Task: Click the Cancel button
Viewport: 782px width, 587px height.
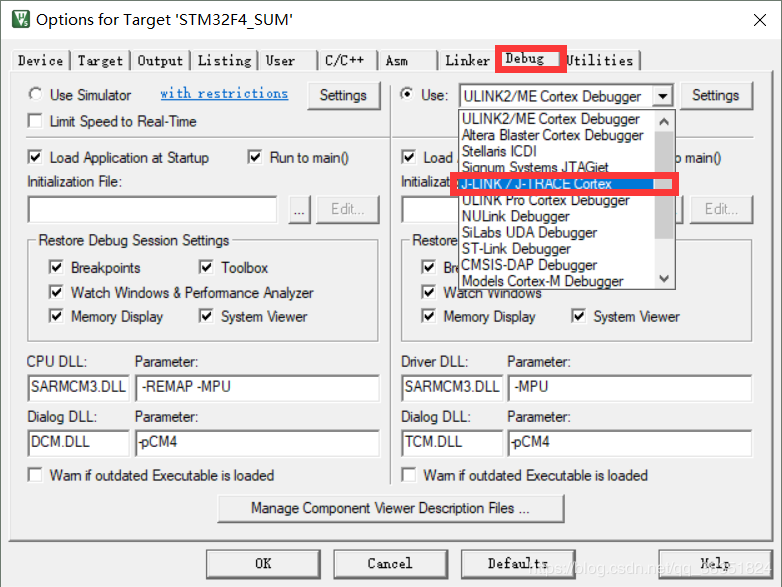Action: 391,564
